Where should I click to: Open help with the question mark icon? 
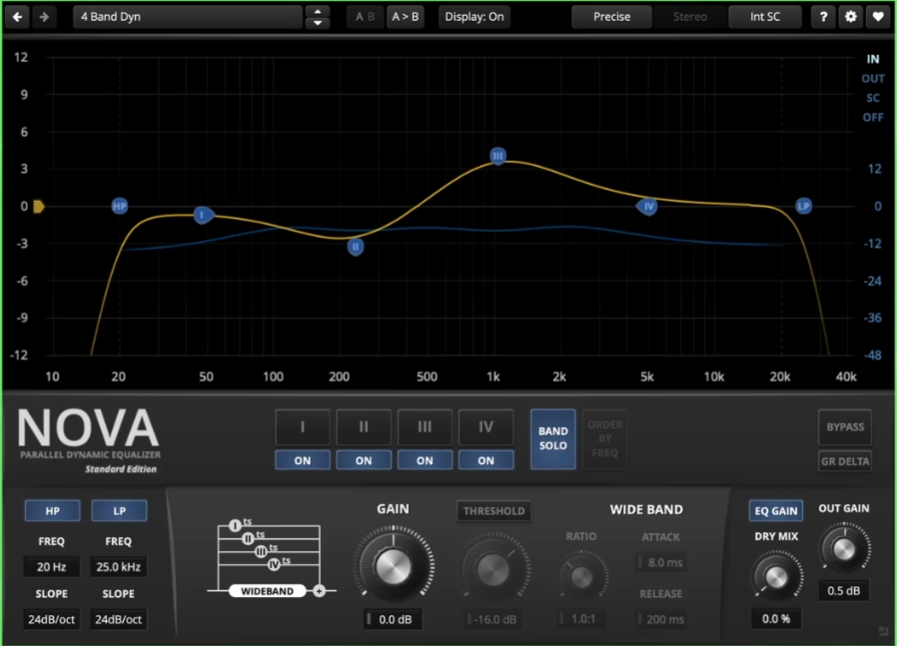point(823,17)
